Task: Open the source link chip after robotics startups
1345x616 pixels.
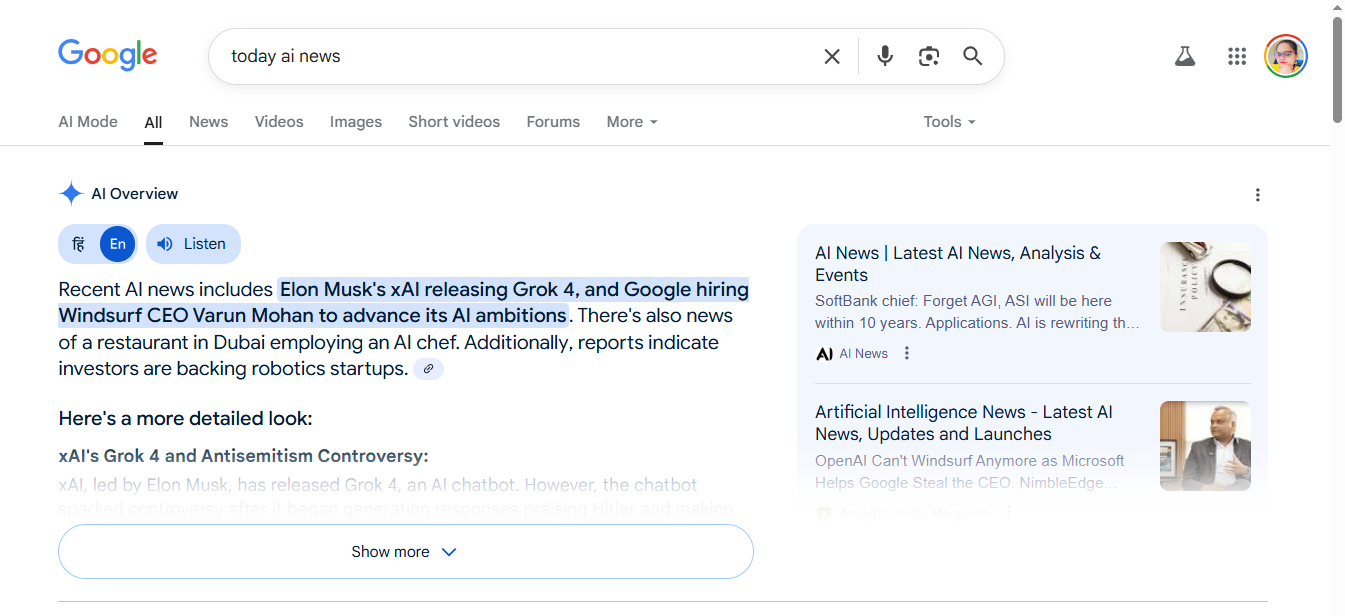Action: point(428,369)
